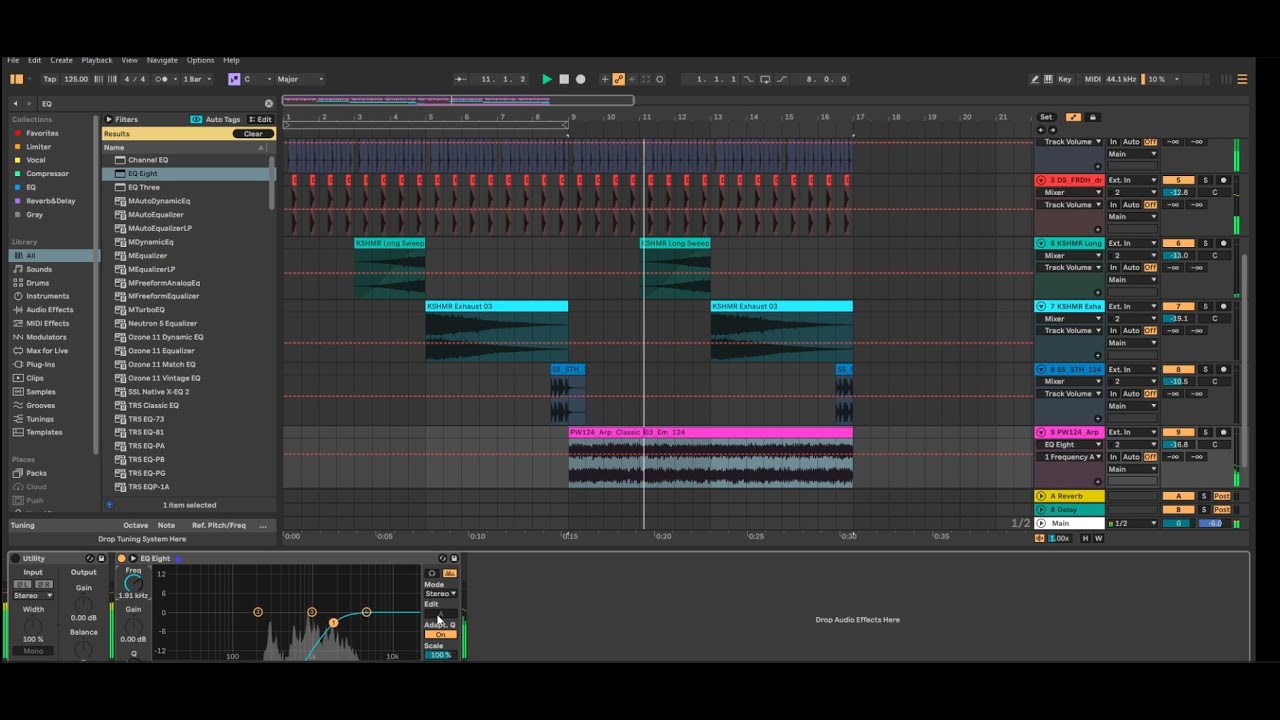Toggle the EQ Eight device activator
1280x720 pixels.
point(122,558)
